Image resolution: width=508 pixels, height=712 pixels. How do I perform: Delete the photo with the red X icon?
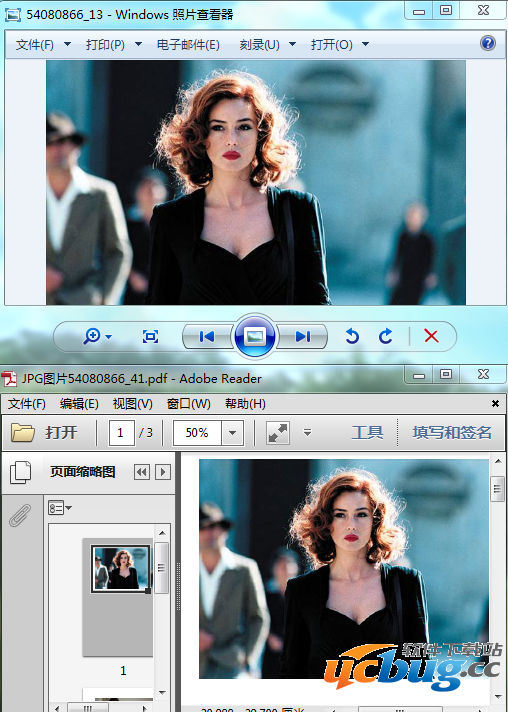click(x=431, y=336)
